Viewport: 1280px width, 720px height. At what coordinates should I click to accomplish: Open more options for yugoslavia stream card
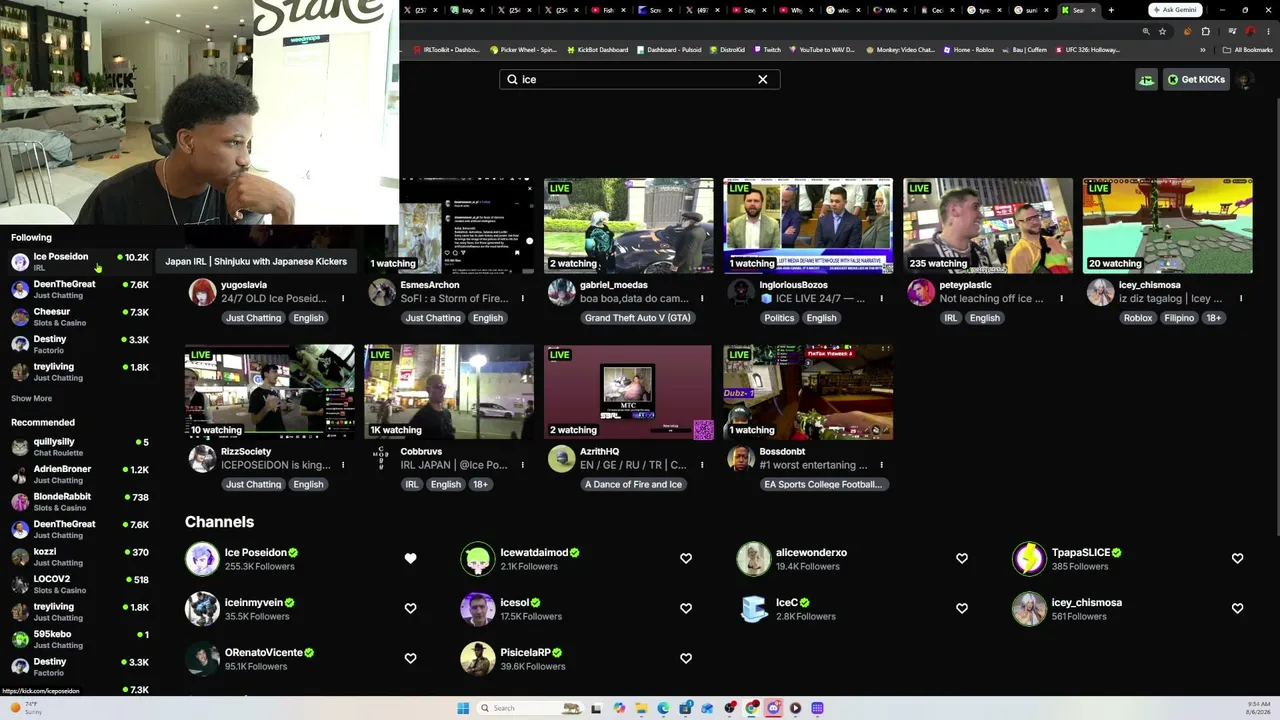pos(343,298)
